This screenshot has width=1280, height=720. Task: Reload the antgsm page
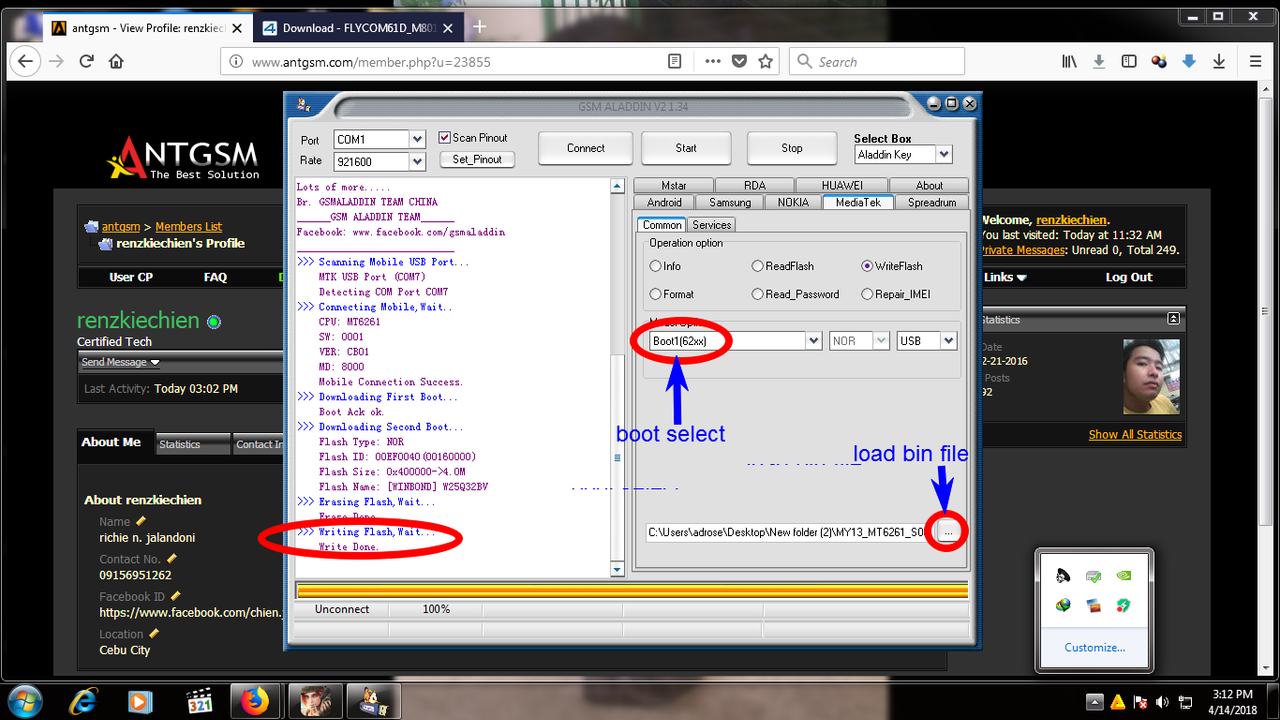pyautogui.click(x=87, y=61)
